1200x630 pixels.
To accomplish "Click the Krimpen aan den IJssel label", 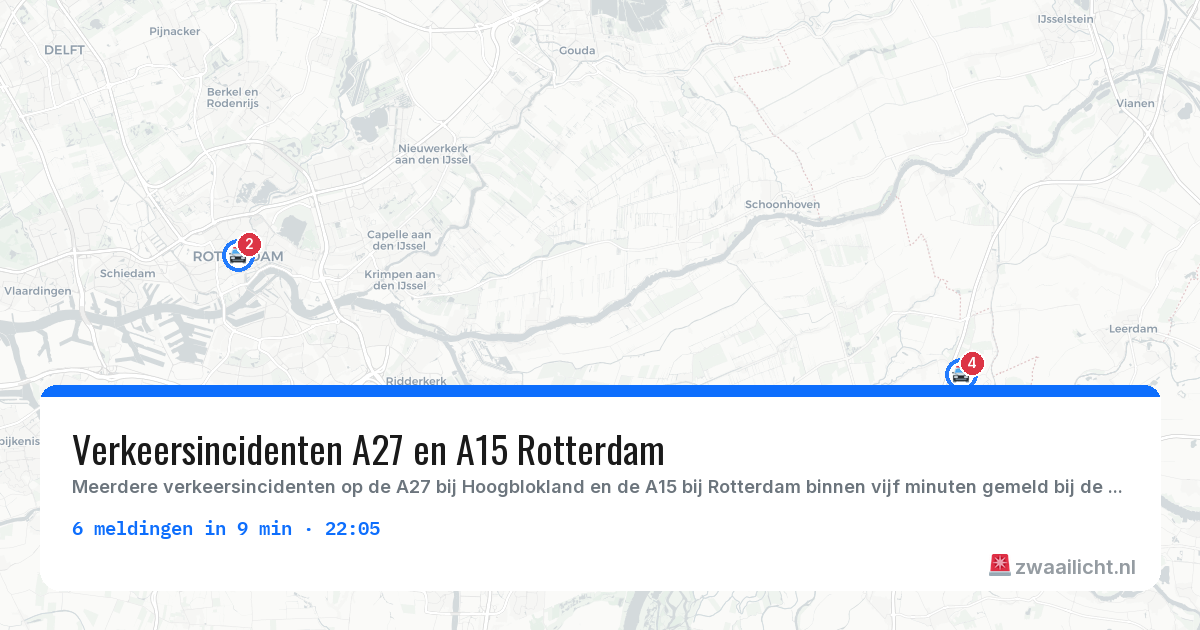I will point(399,279).
